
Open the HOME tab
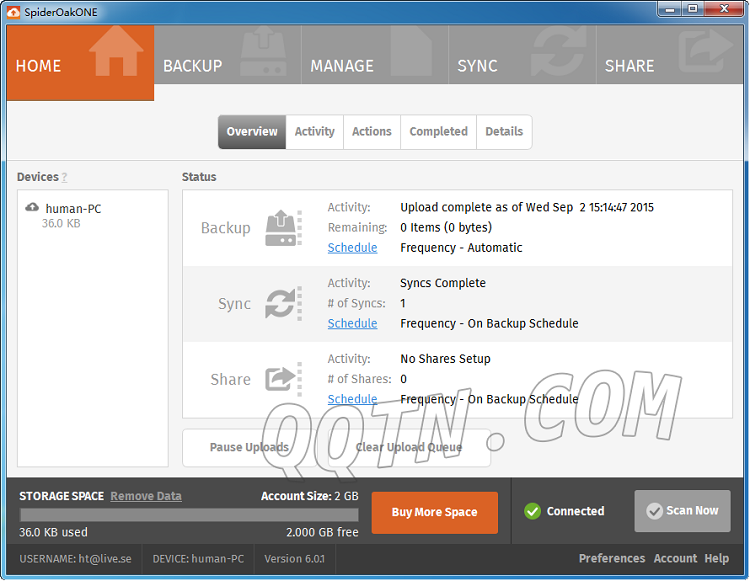80,64
